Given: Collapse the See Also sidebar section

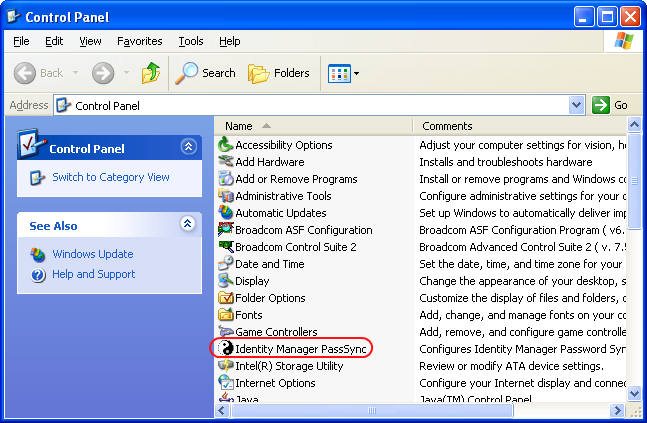Looking at the screenshot, I should coord(188,224).
